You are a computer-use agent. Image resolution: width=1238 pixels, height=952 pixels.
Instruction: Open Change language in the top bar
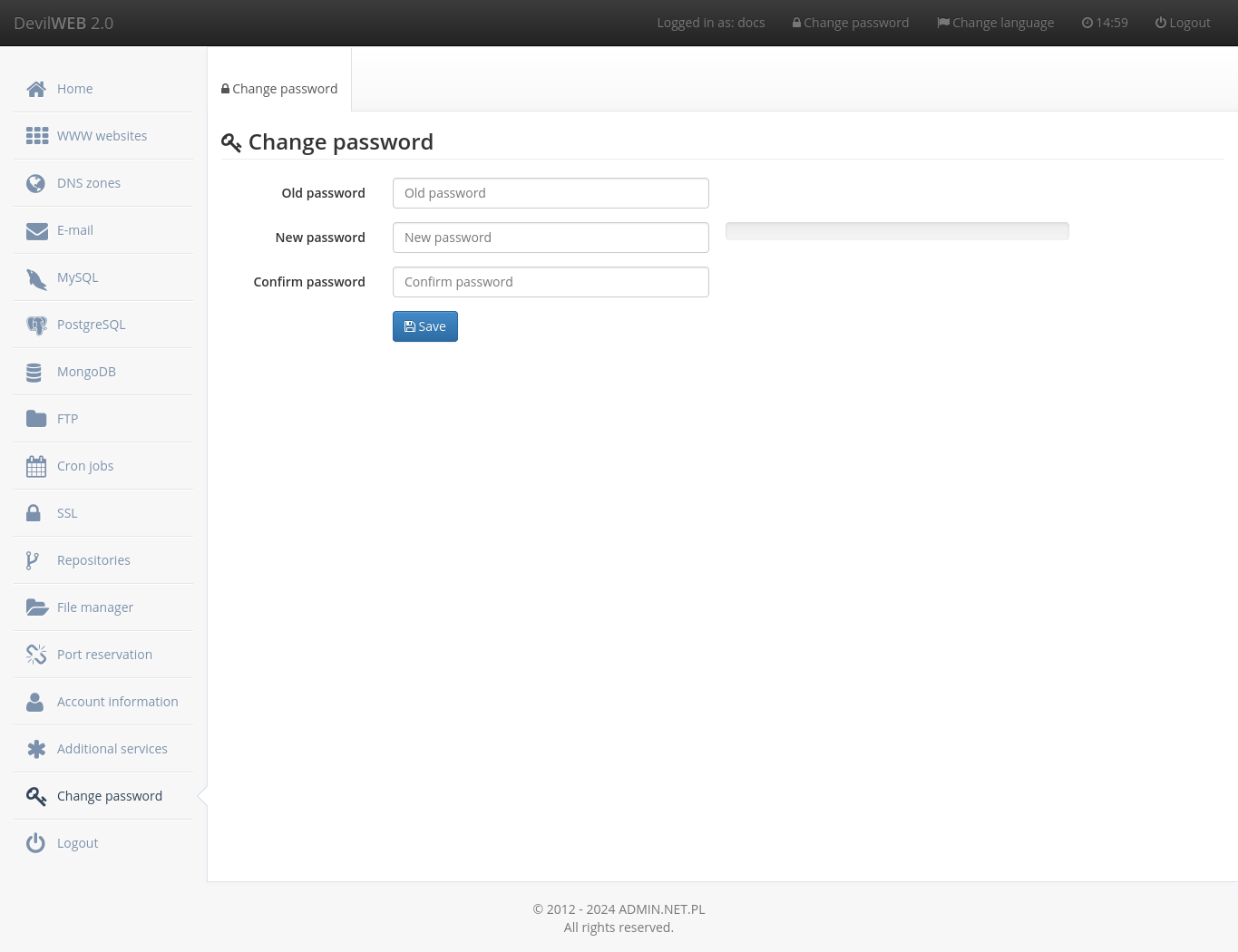coord(995,23)
